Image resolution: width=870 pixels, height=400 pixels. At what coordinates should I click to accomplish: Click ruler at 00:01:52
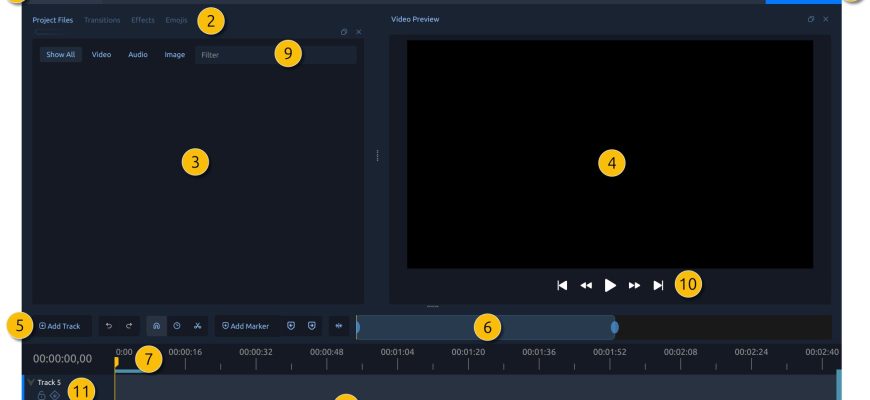tap(610, 352)
